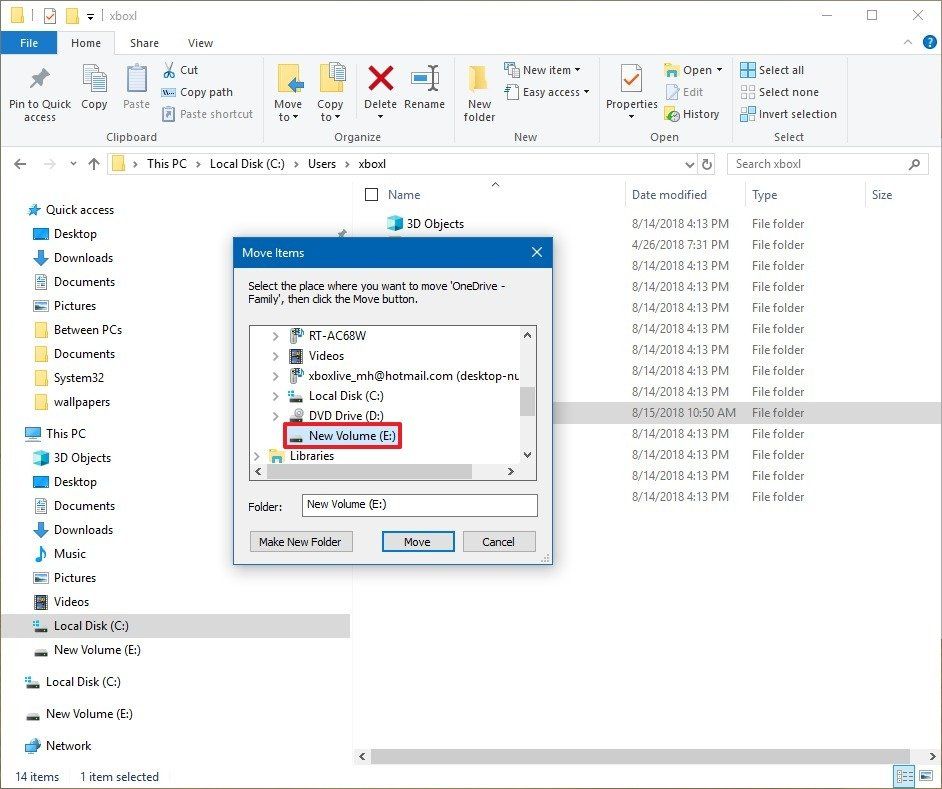Switch to the View ribbon tab

coord(200,43)
